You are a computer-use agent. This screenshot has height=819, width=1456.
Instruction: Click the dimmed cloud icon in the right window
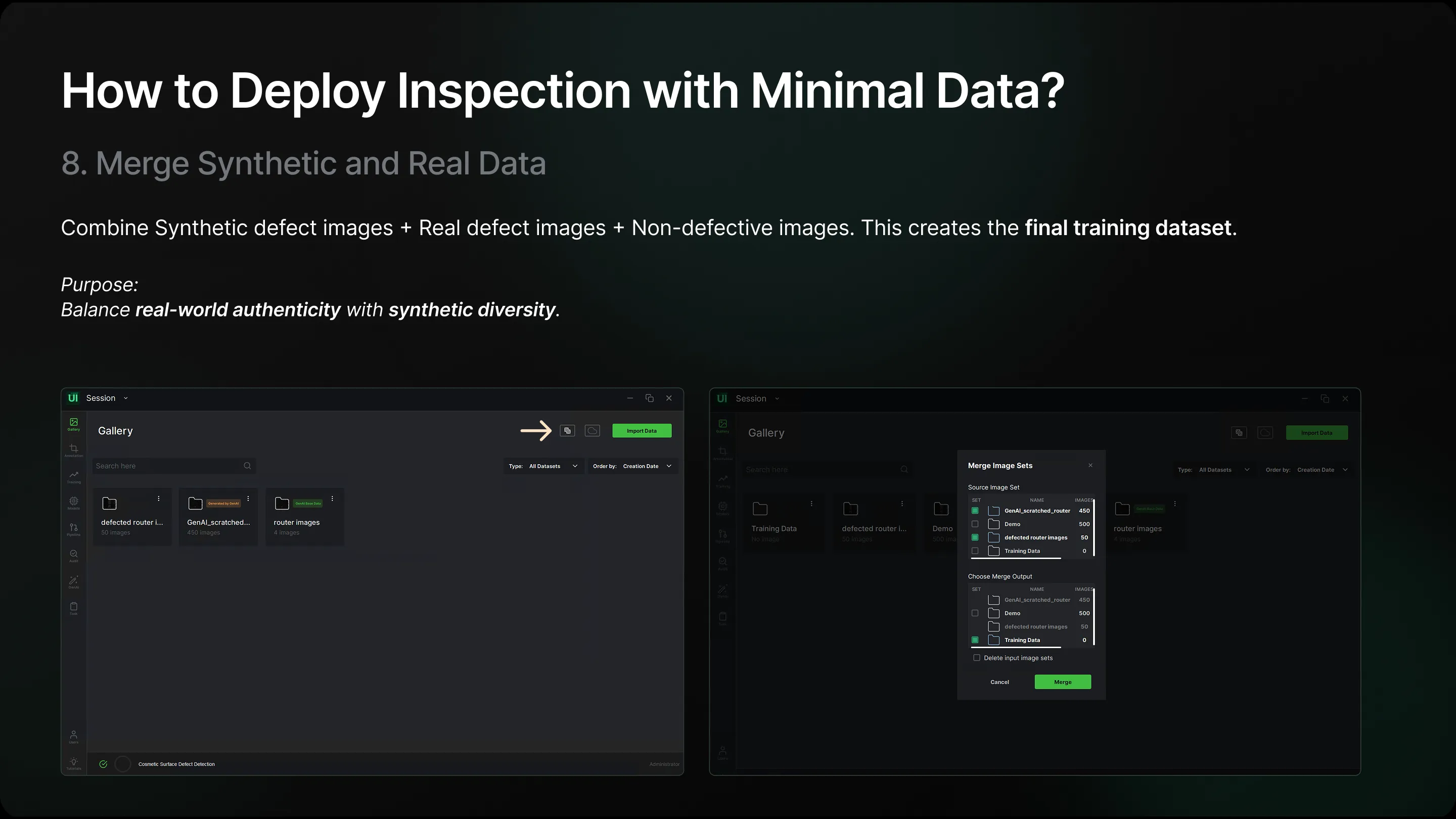tap(1265, 432)
